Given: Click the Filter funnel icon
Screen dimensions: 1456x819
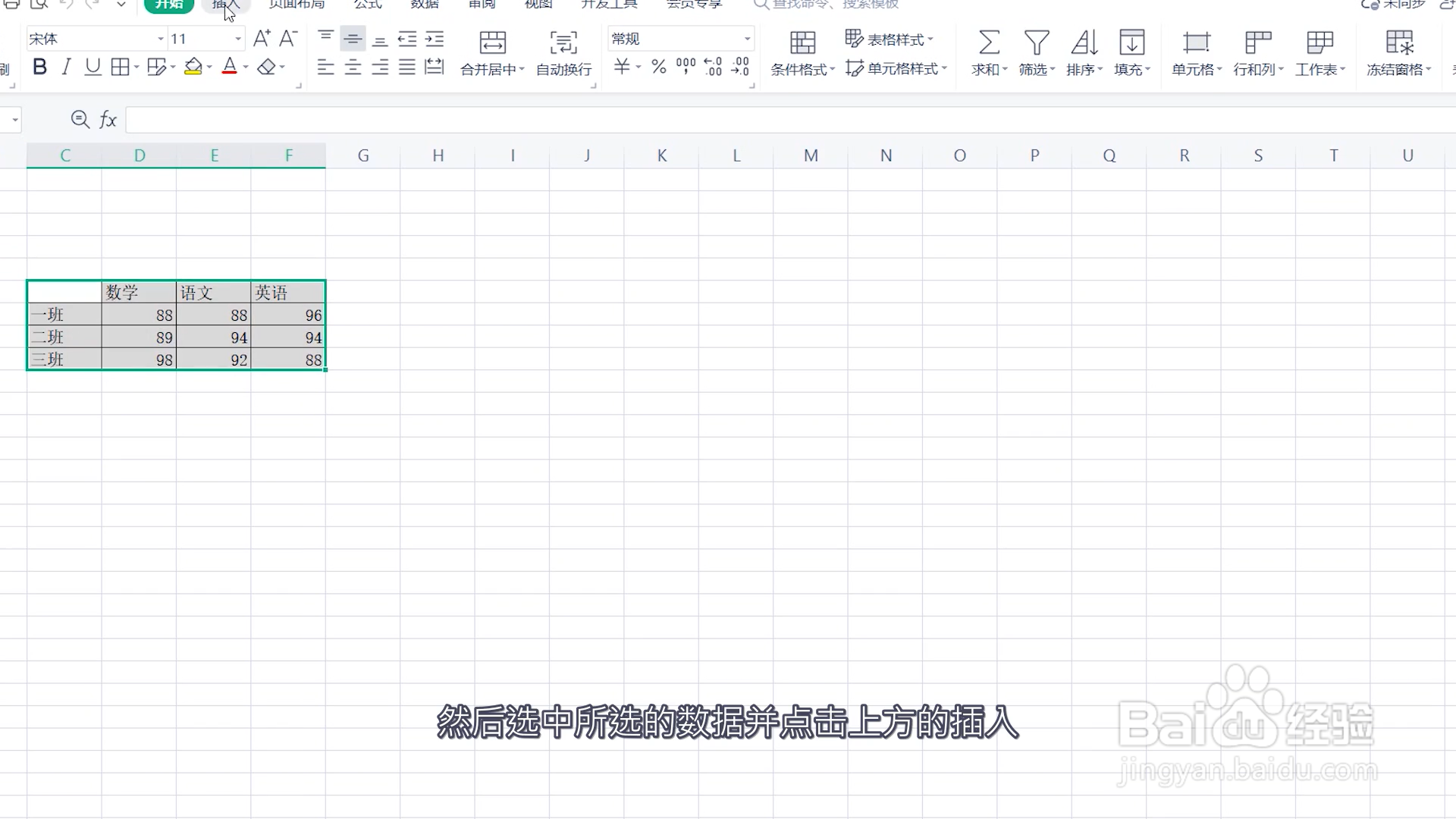Looking at the screenshot, I should point(1037,43).
